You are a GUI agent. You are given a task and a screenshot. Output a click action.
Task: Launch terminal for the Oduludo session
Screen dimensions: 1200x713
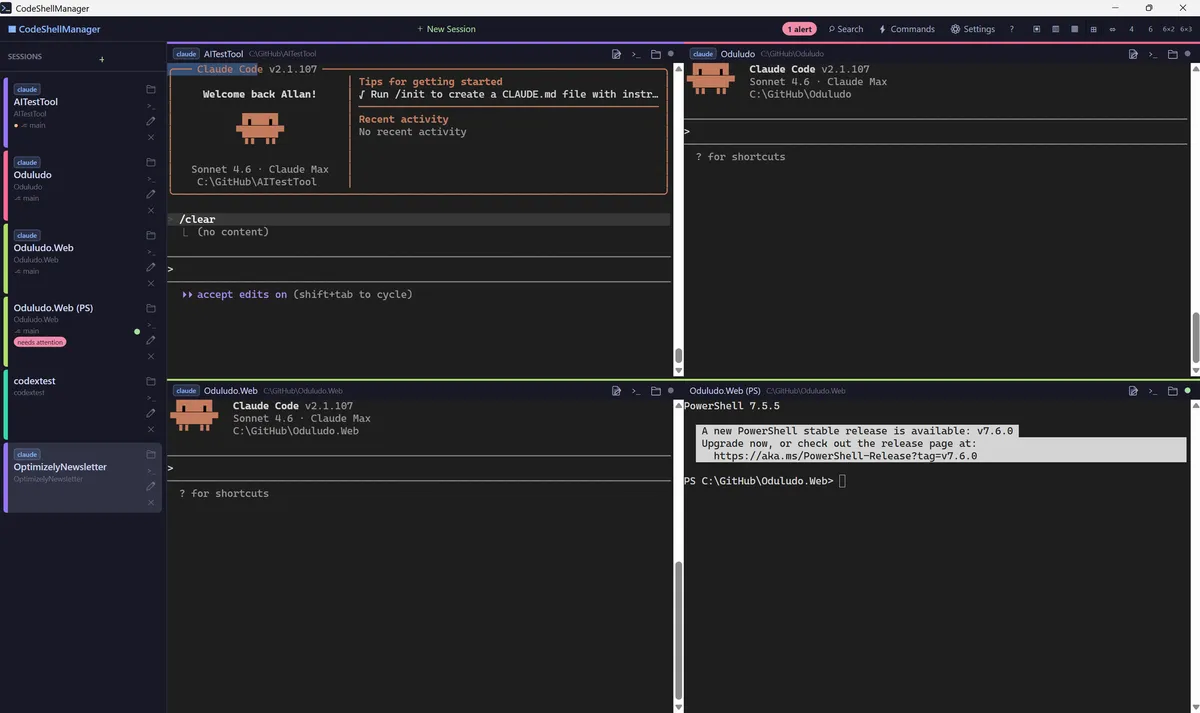(151, 178)
